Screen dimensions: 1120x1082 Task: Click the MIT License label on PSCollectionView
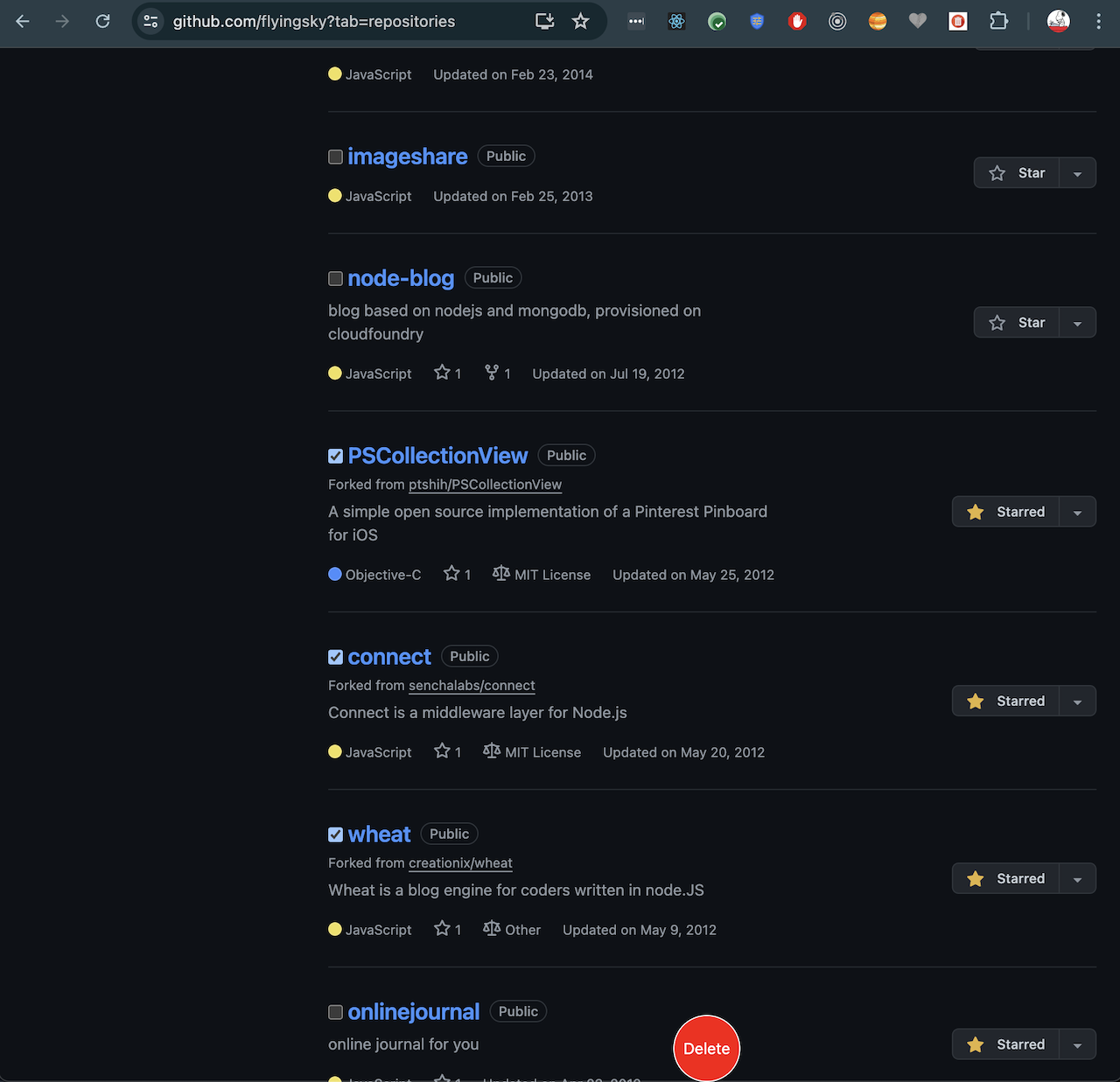542,575
